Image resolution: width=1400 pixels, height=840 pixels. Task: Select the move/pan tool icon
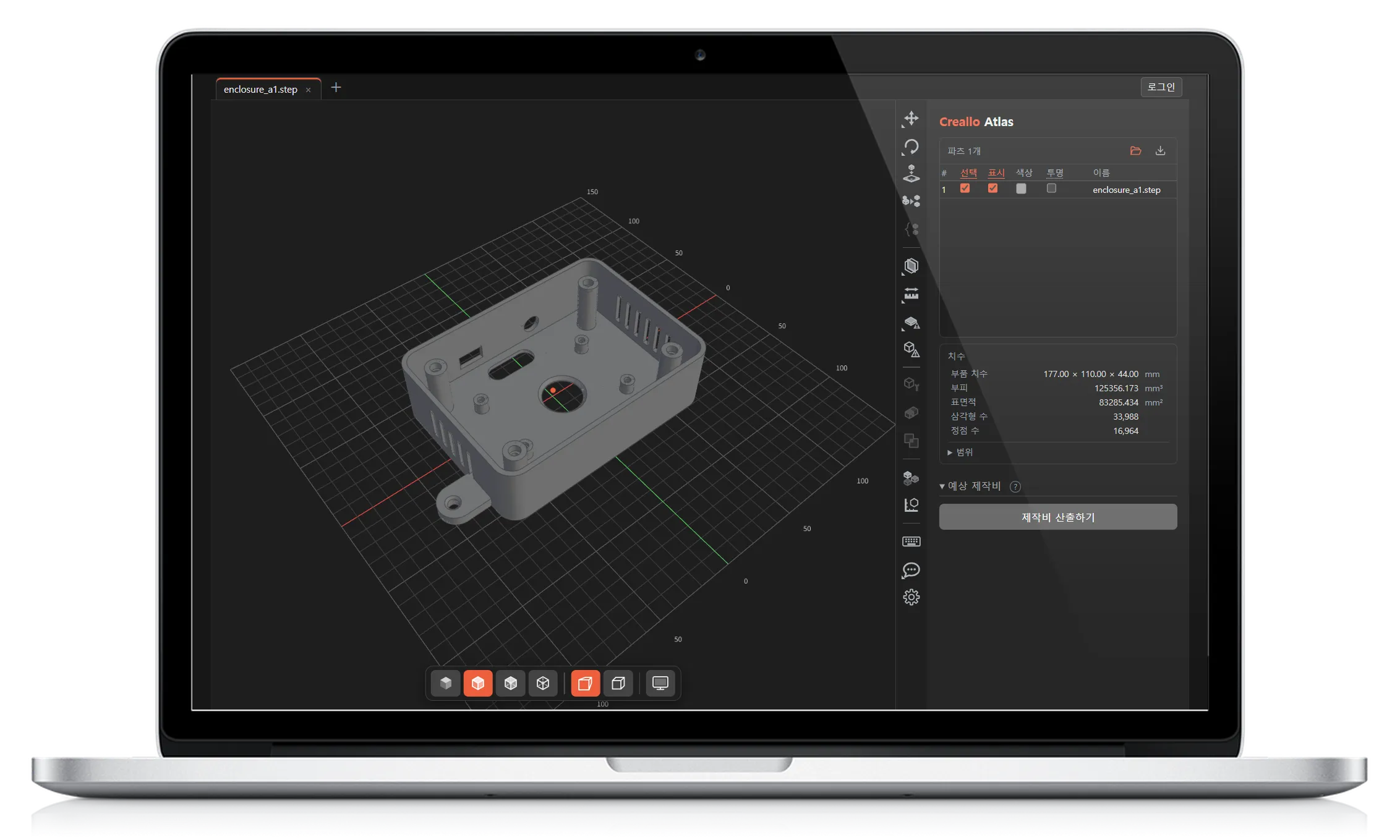(x=911, y=119)
